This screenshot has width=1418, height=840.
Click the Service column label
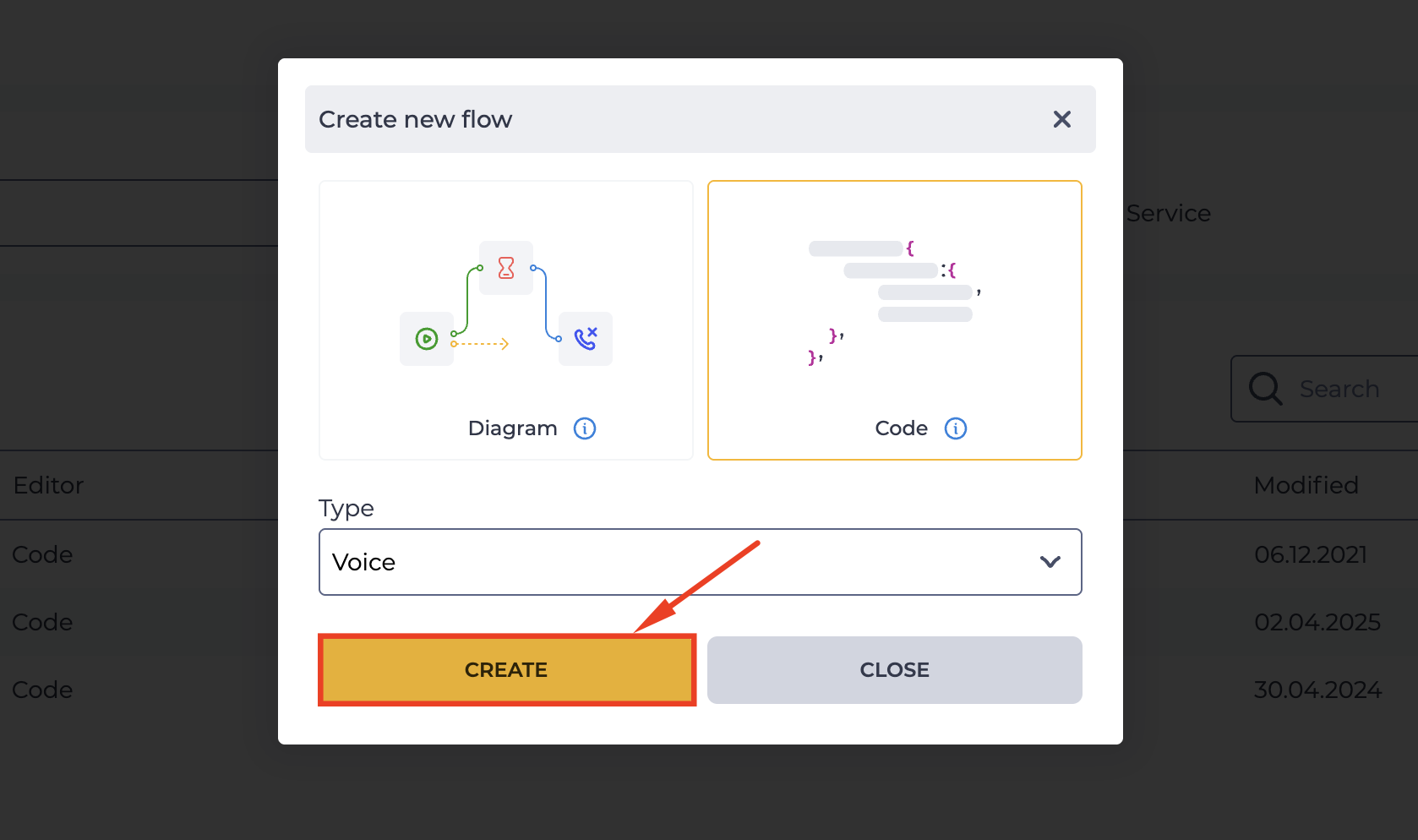[x=1169, y=213]
